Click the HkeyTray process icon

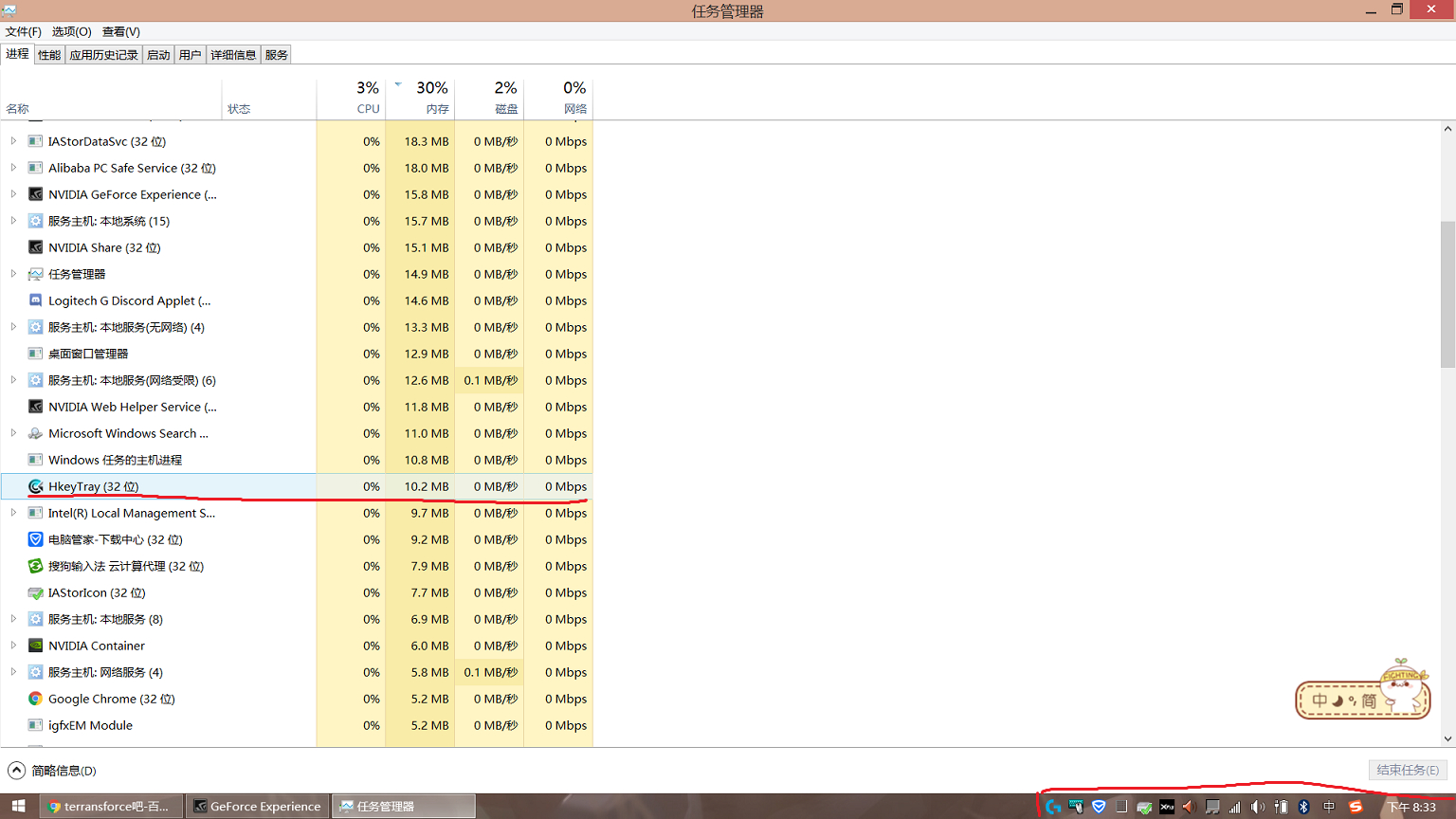coord(35,486)
